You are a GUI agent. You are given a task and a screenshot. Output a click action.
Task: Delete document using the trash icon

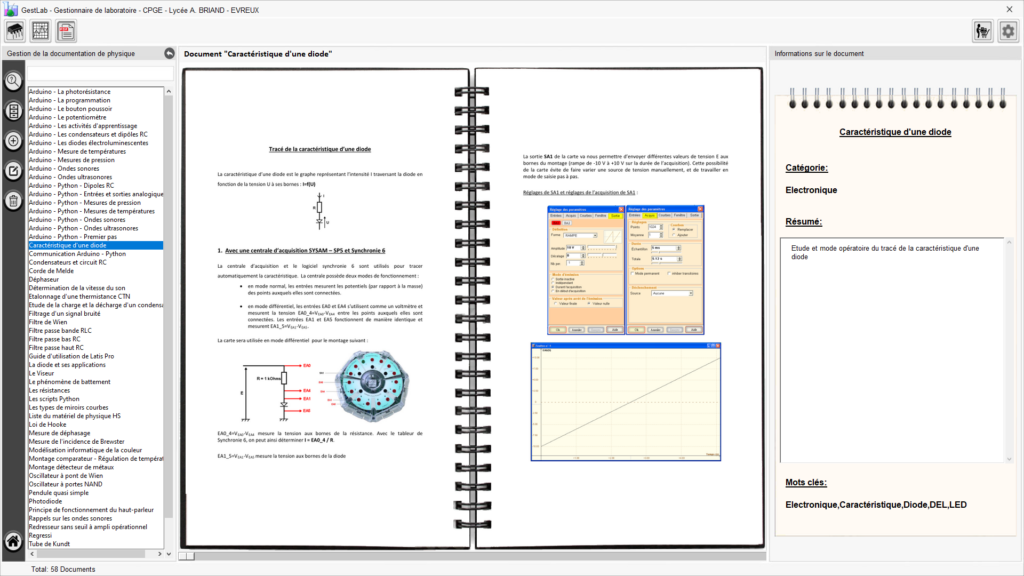14,201
